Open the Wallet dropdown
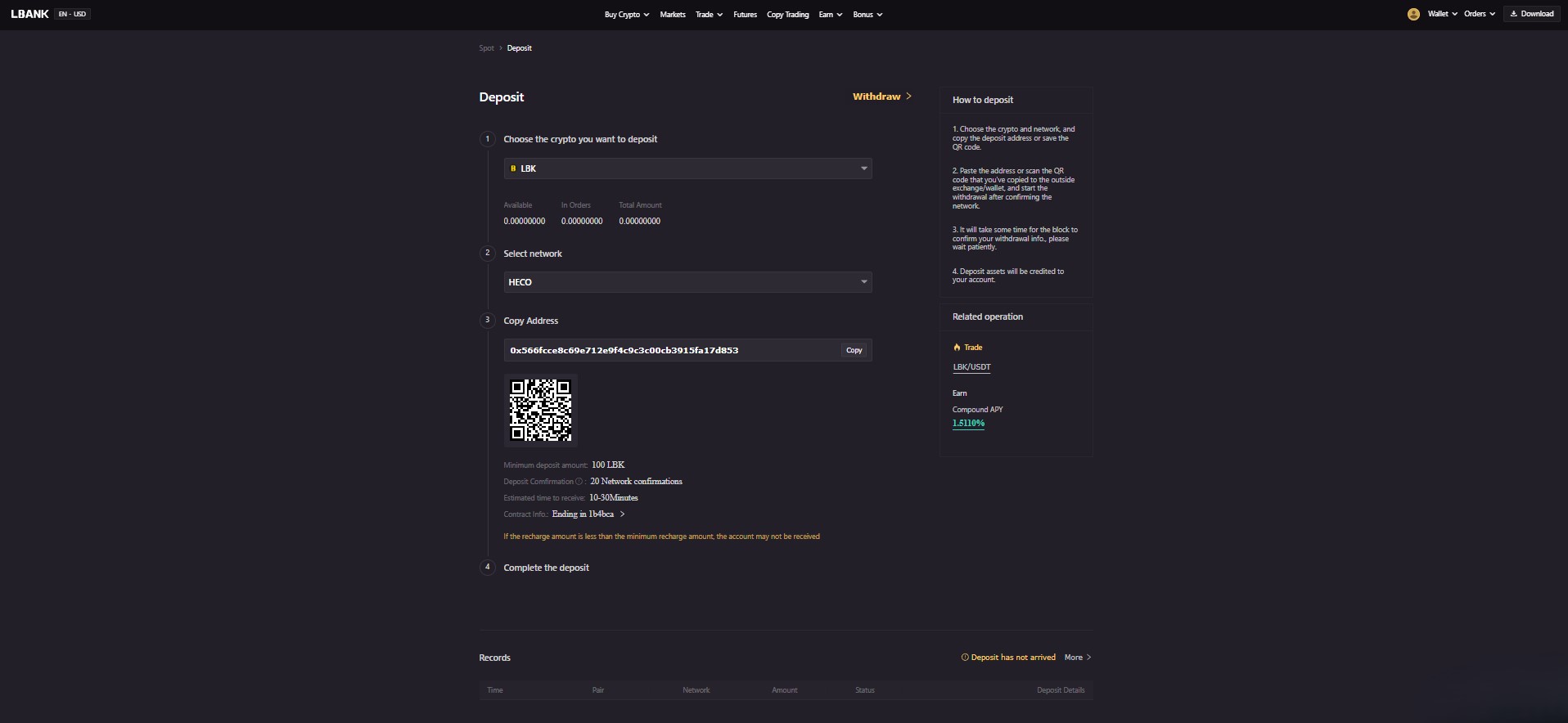Image resolution: width=1568 pixels, height=723 pixels. click(x=1442, y=14)
